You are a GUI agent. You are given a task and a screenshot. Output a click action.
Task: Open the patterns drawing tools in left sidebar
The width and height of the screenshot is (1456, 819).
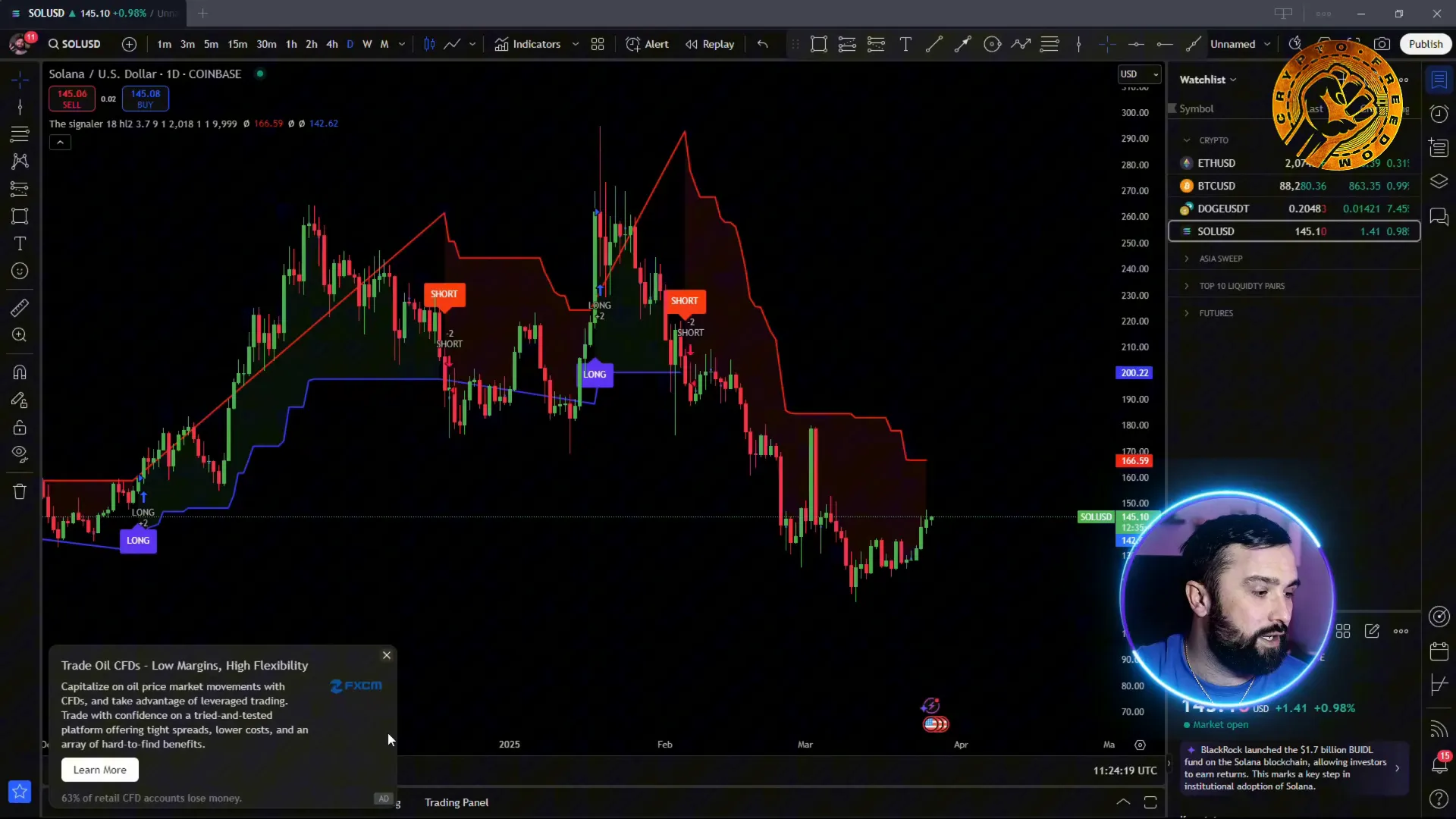coord(20,162)
